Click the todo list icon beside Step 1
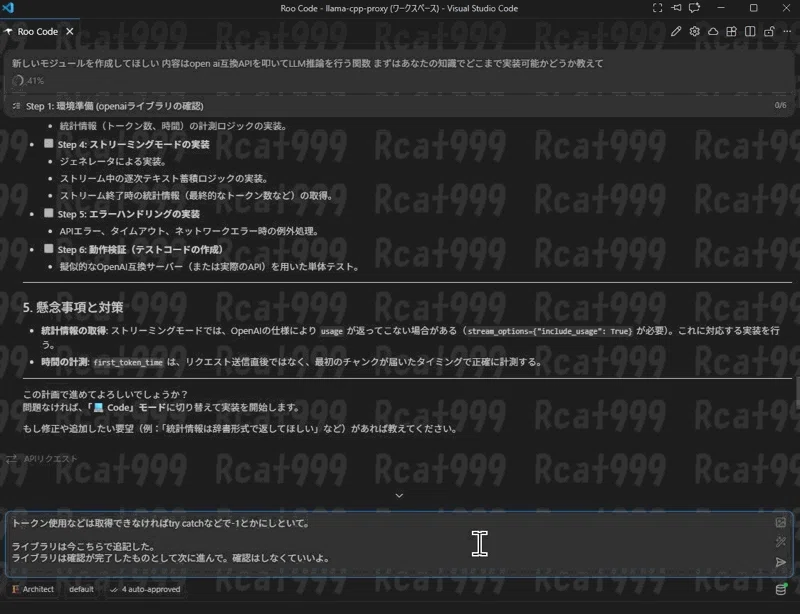Screen dimensions: 800x614 point(16,106)
